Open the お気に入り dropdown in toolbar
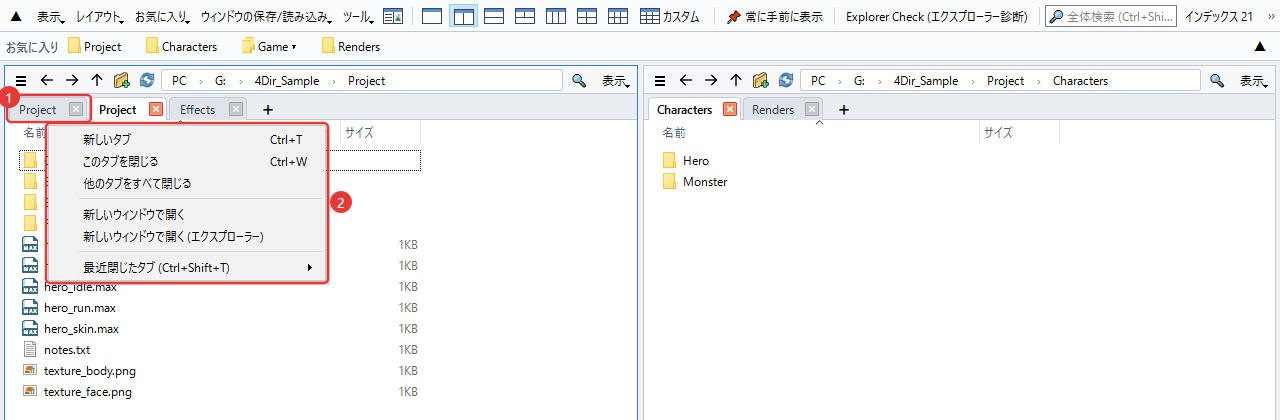This screenshot has width=1280, height=420. point(164,17)
